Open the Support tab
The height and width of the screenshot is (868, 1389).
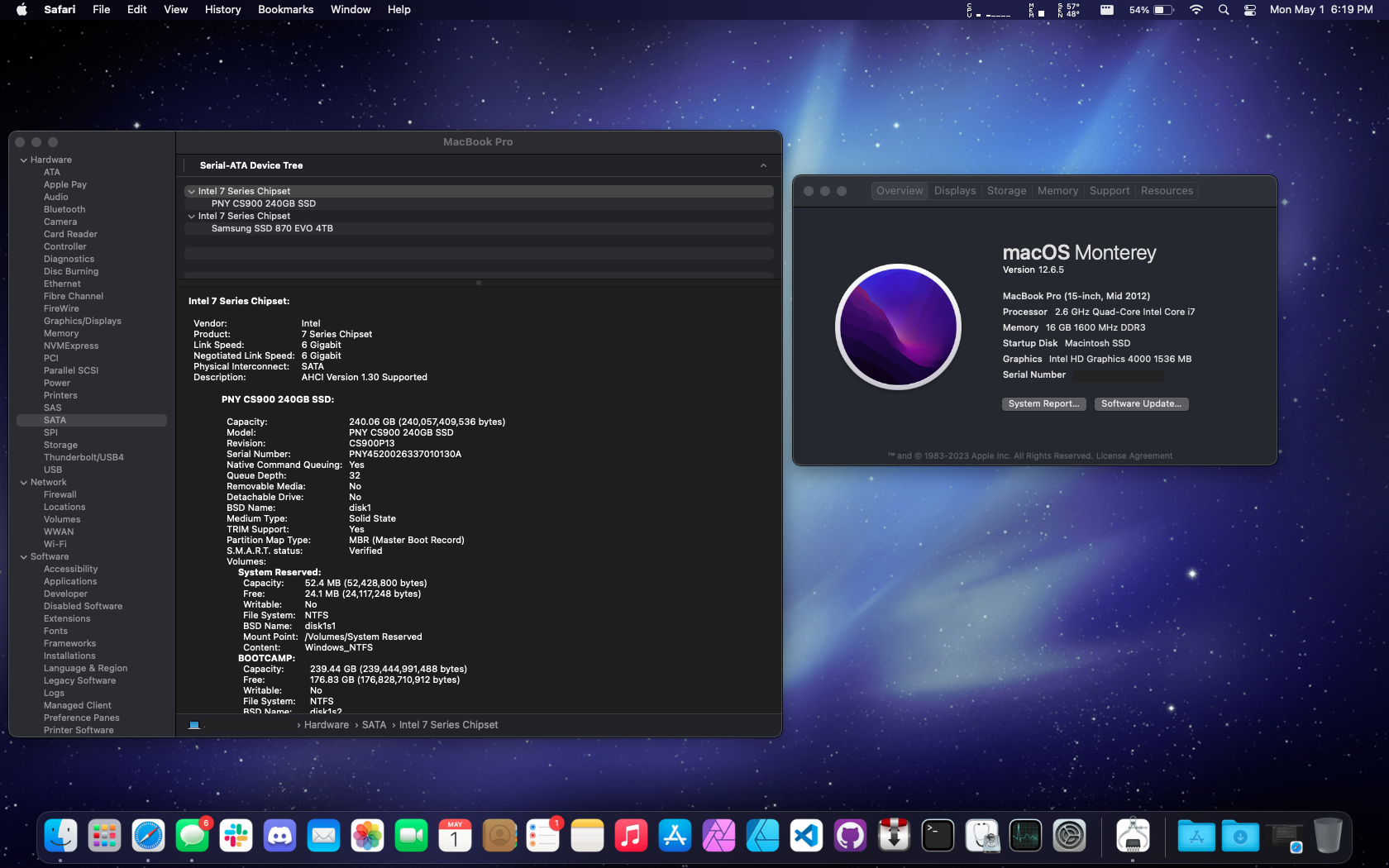(1110, 191)
